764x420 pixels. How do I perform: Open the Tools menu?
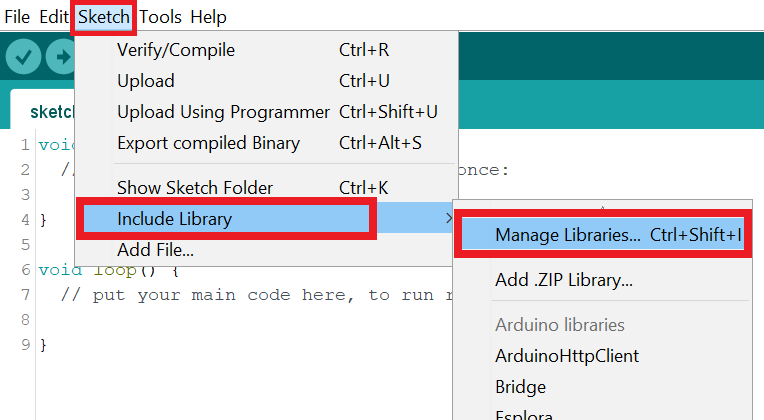[x=160, y=17]
